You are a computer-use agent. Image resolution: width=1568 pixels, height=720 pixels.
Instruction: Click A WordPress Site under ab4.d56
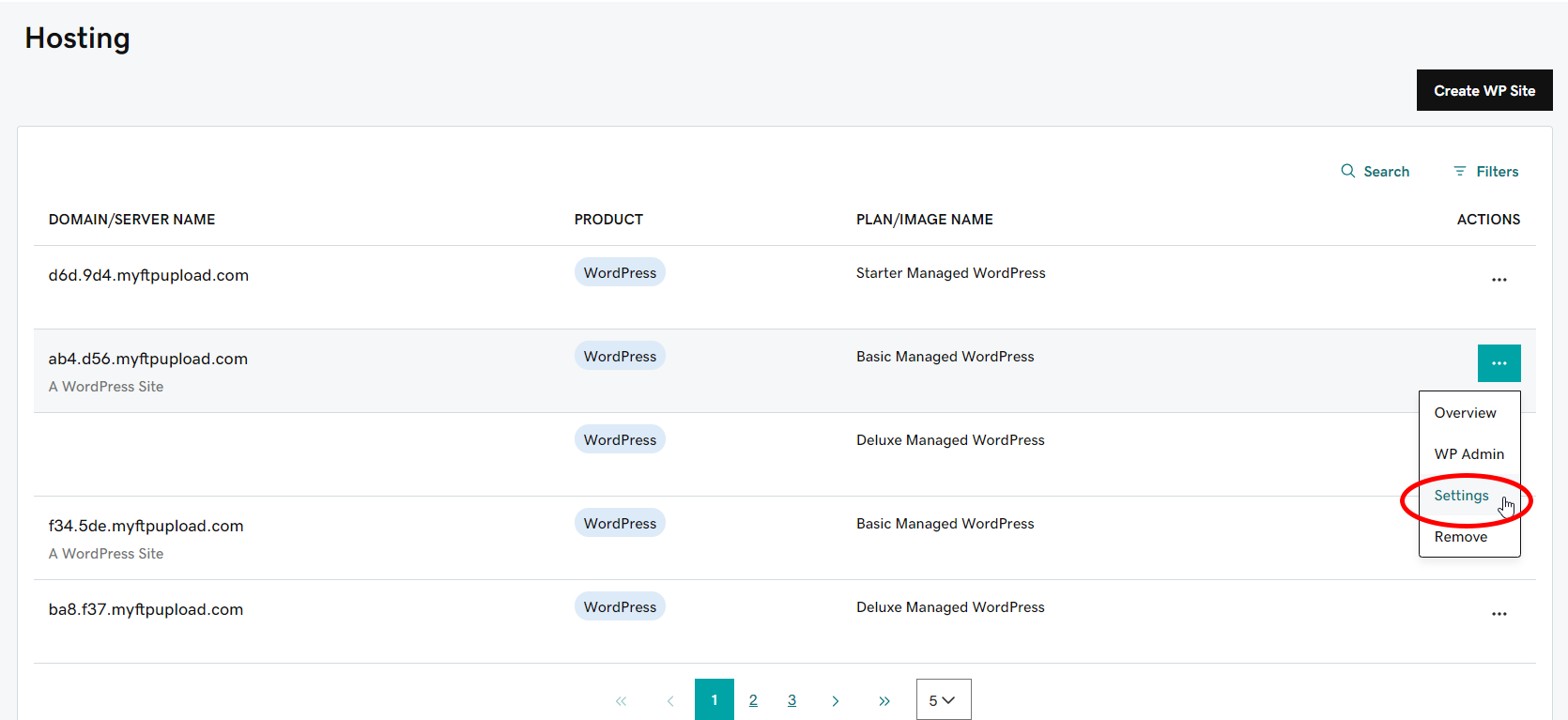tap(106, 387)
